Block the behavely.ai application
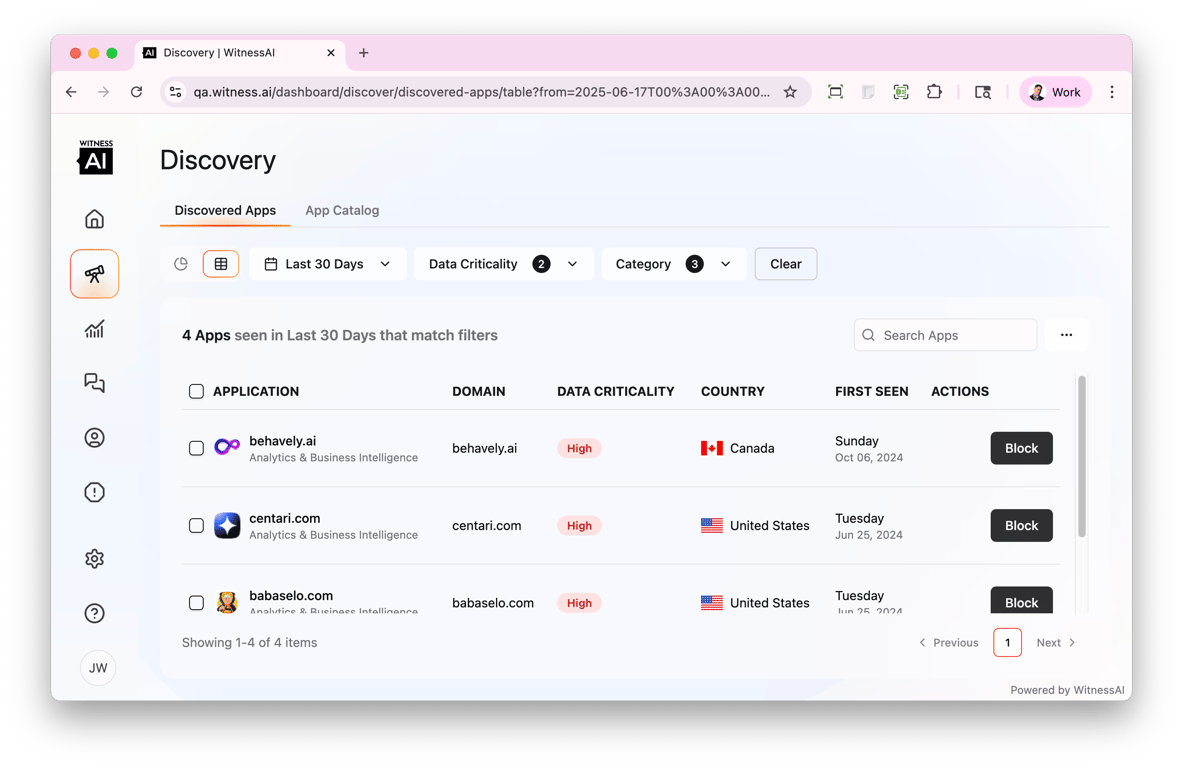 pos(1021,448)
